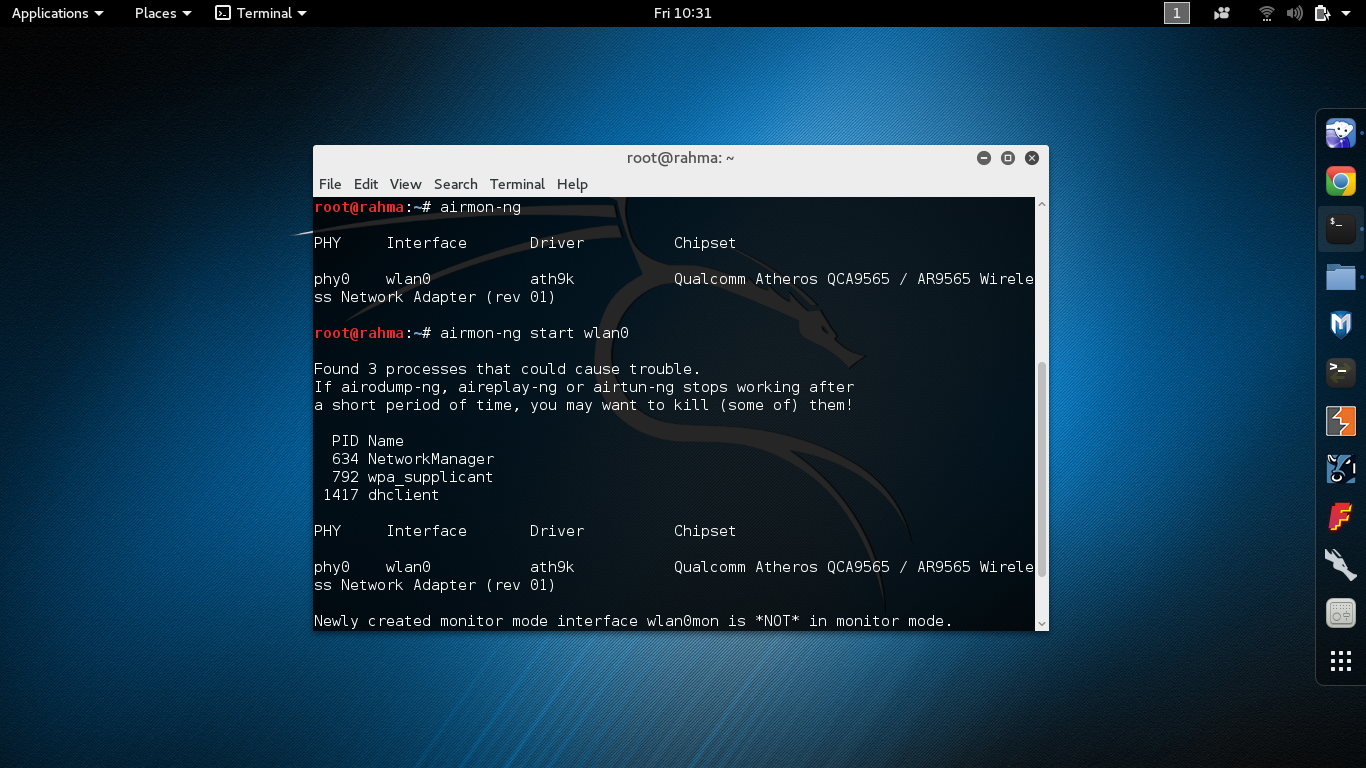Click the volume speaker icon in top bar
This screenshot has height=768, width=1366.
1295,13
